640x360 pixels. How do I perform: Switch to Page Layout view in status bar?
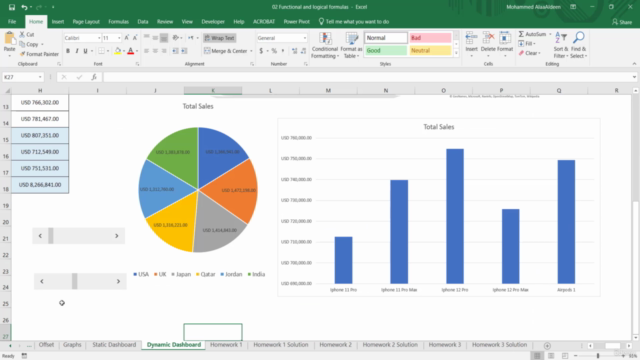(551, 356)
